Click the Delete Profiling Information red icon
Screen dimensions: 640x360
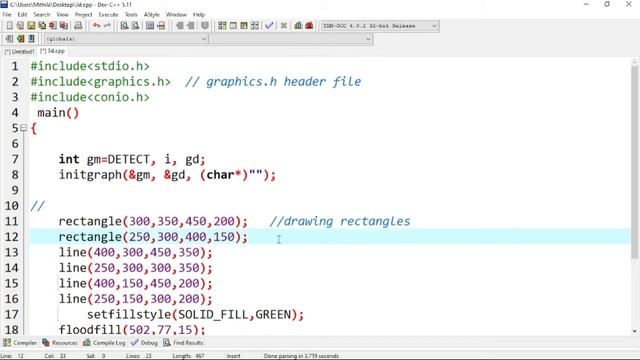(309, 26)
